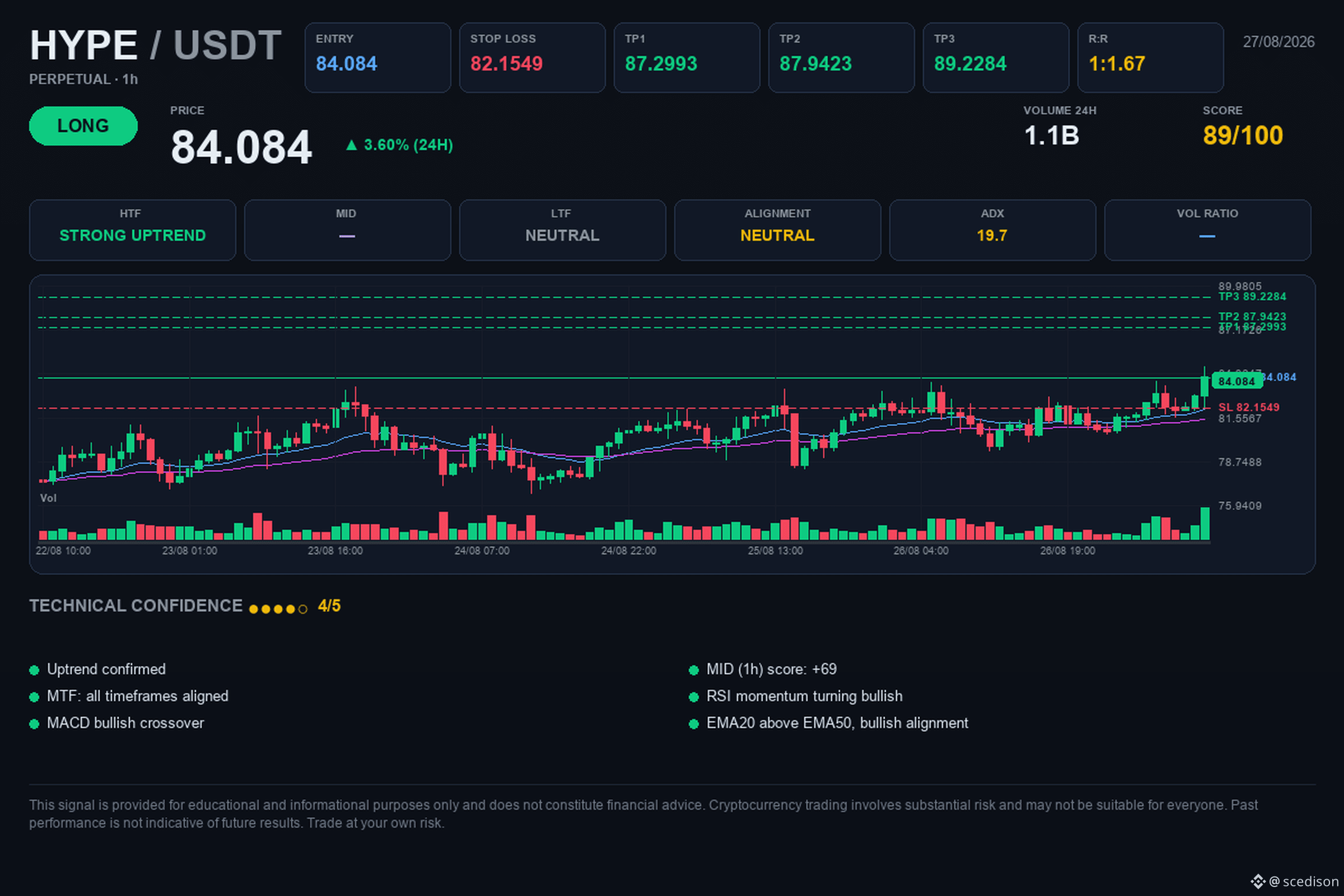The width and height of the screenshot is (1344, 896).
Task: Click the 81.5567 price axis label
Action: click(1239, 419)
